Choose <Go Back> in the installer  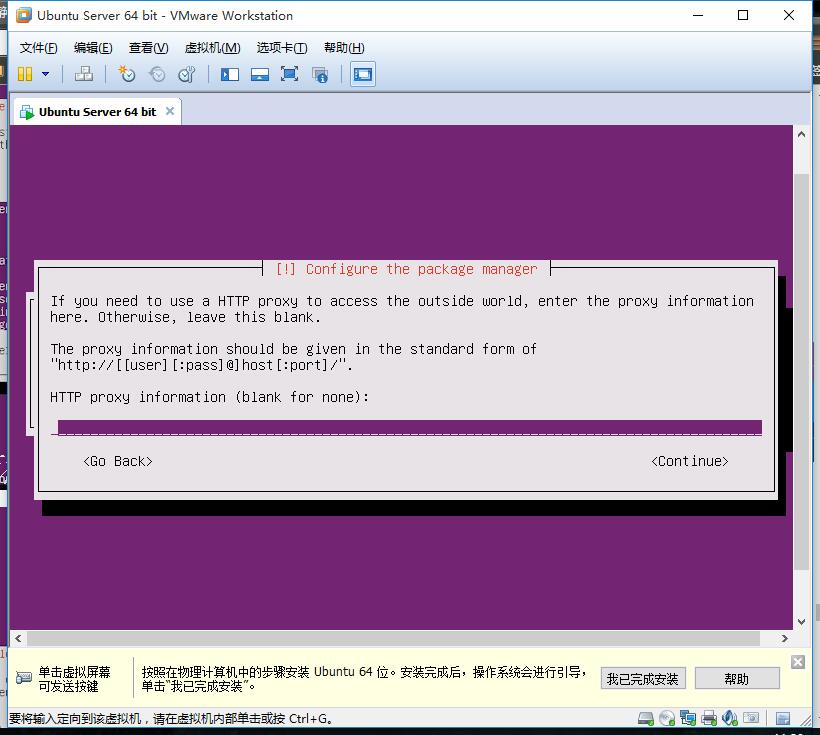[118, 461]
